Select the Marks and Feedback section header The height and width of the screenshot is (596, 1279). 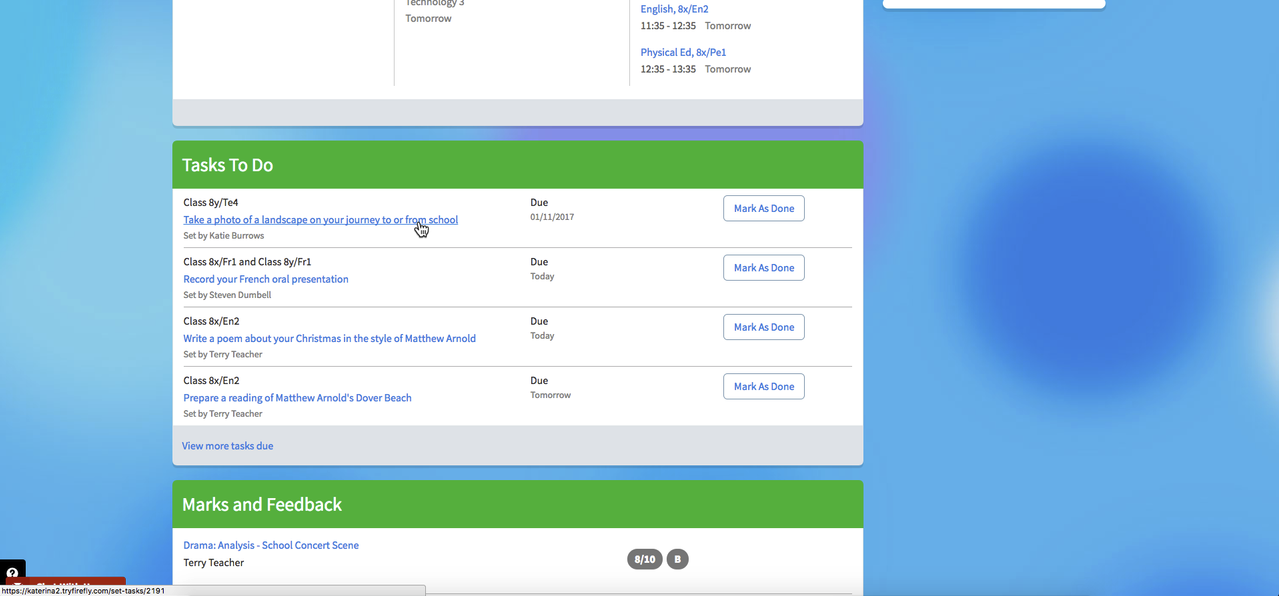tap(261, 504)
